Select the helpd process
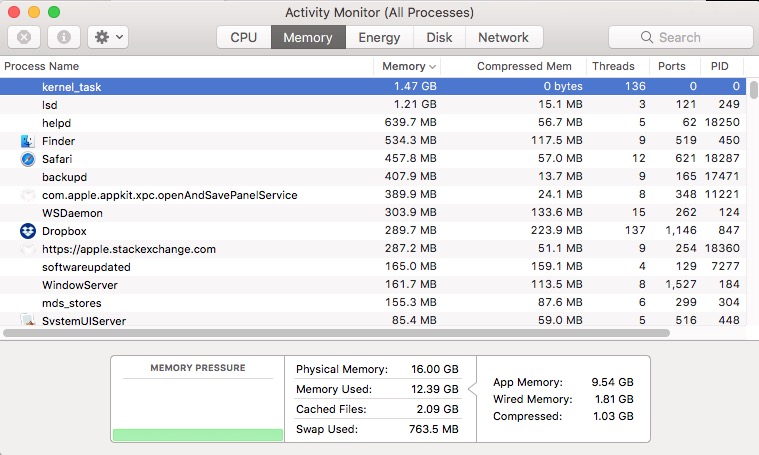 pos(56,123)
